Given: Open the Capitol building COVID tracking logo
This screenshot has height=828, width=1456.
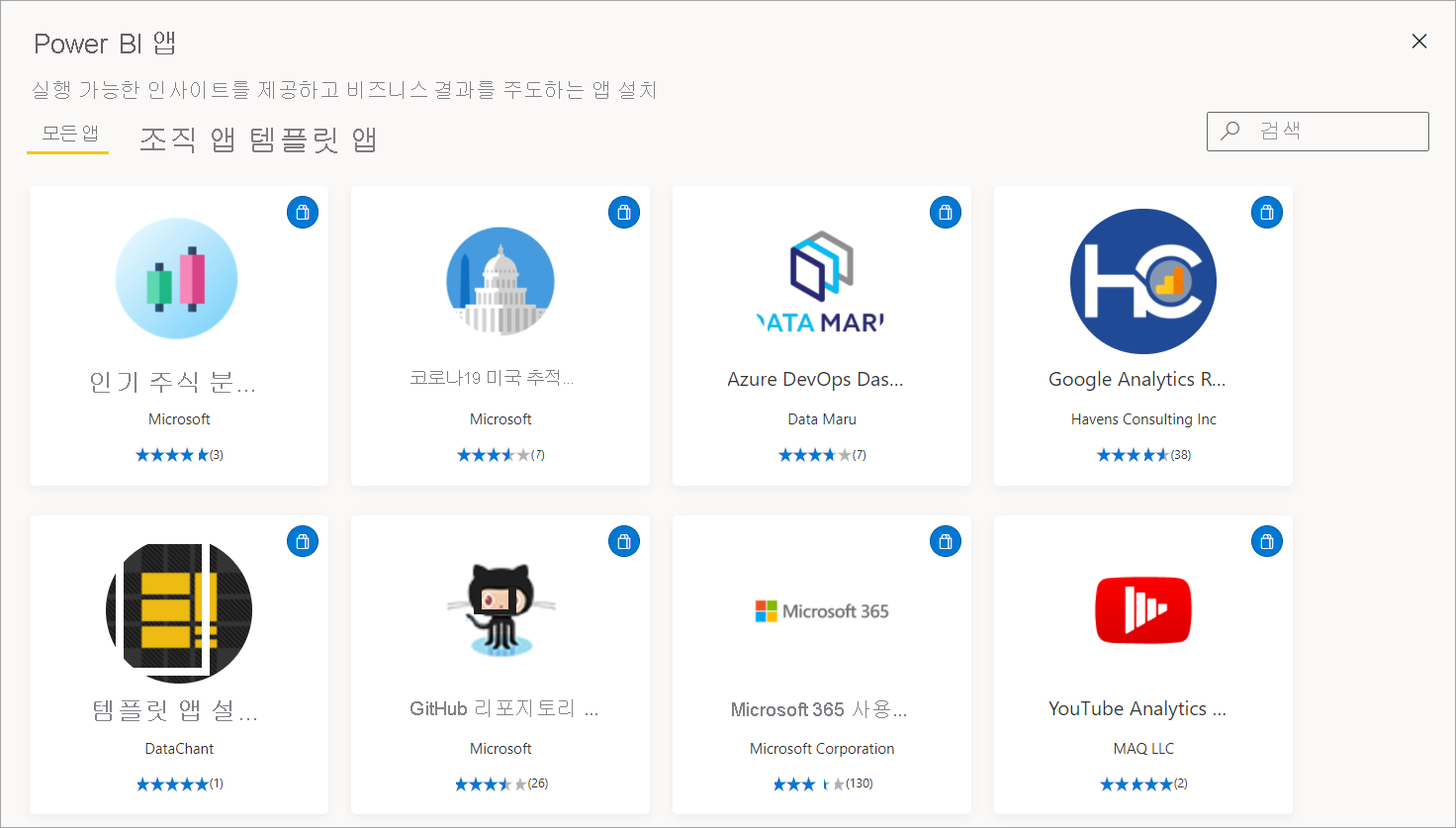Looking at the screenshot, I should pyautogui.click(x=500, y=281).
